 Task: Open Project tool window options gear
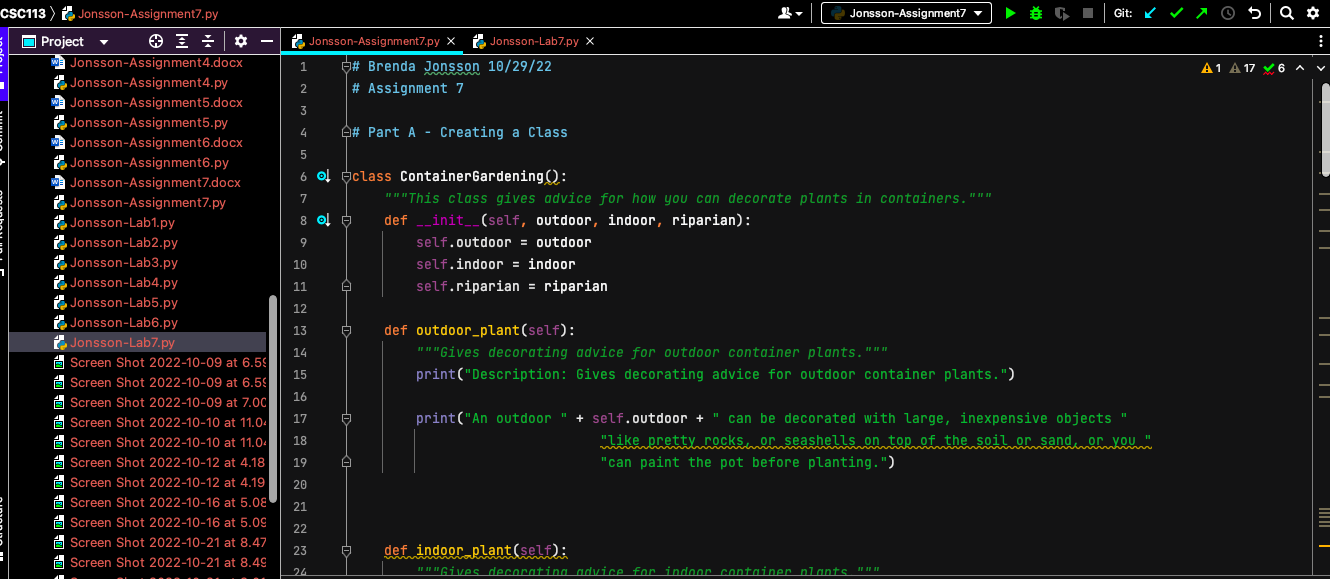[240, 41]
